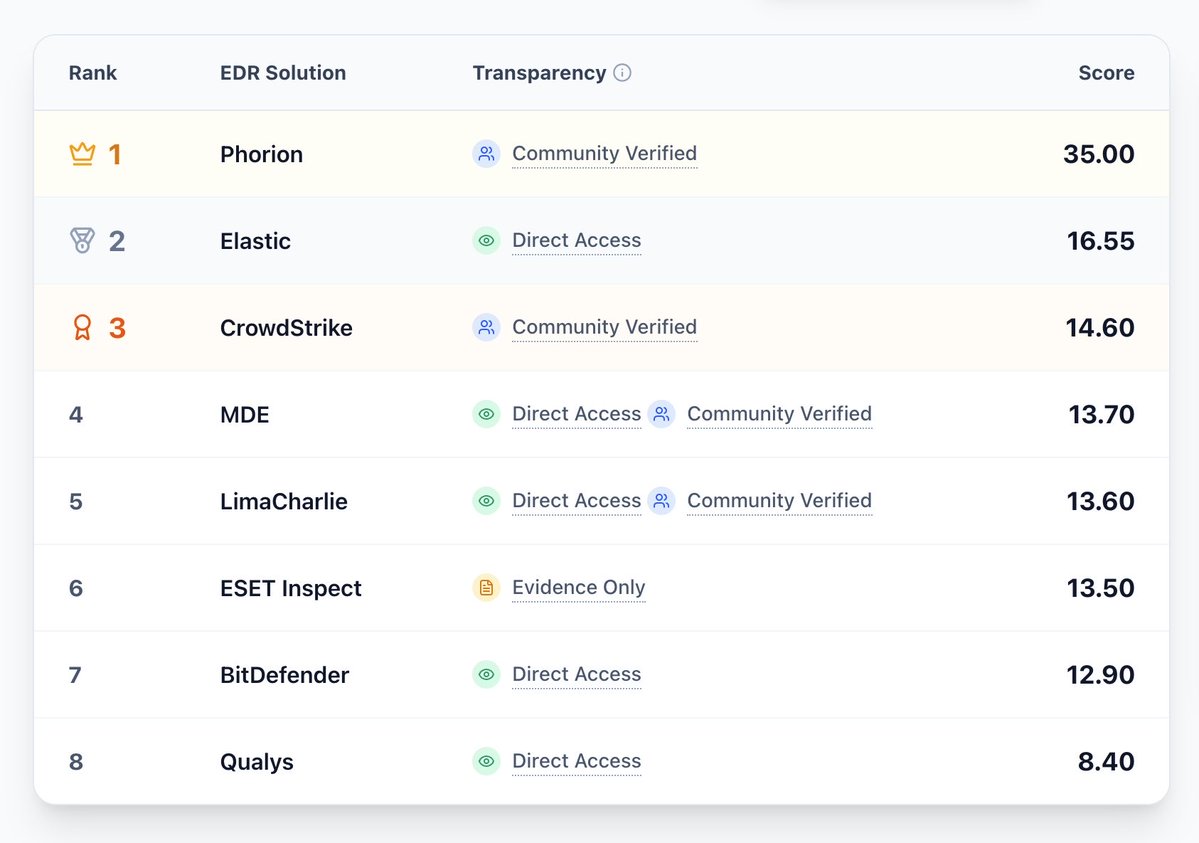Click the silver medal icon for rank 2

point(83,241)
